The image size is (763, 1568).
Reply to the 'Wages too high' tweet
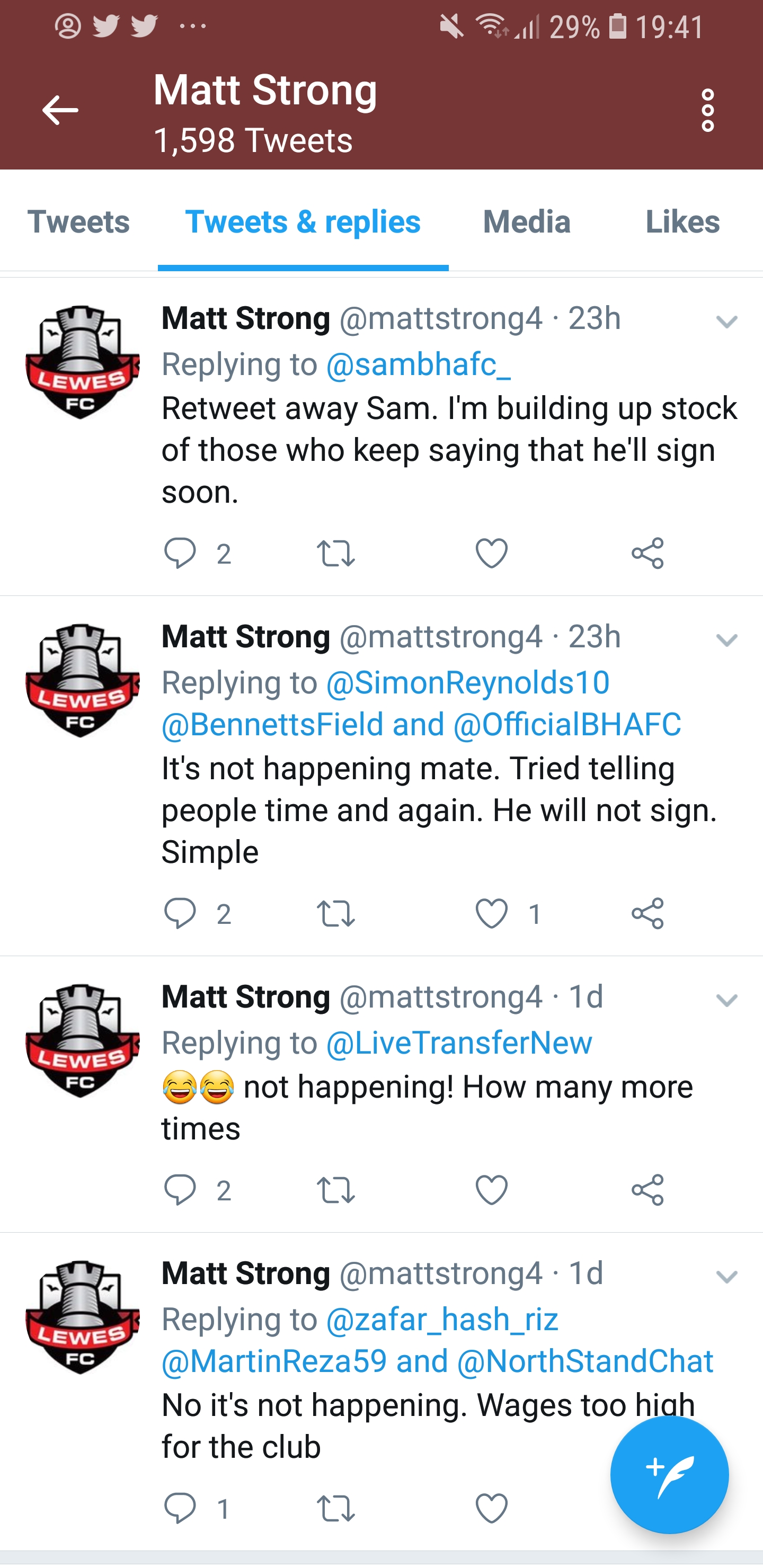click(x=180, y=1508)
